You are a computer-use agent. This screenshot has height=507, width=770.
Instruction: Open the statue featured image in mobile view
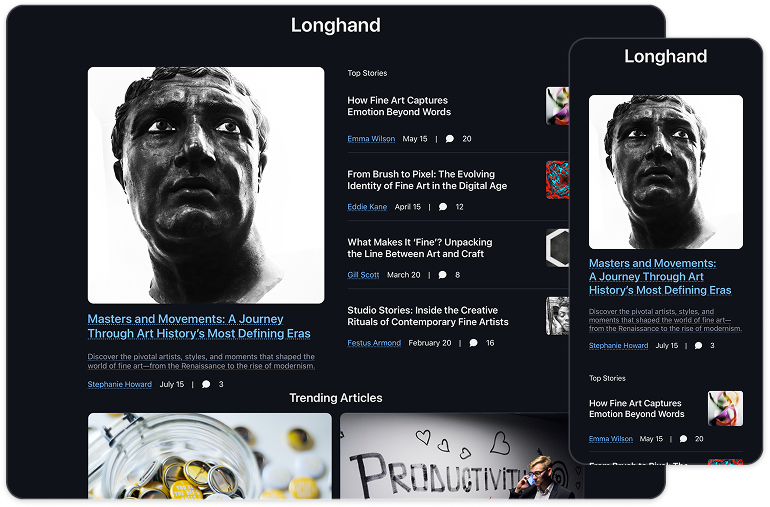pos(665,172)
